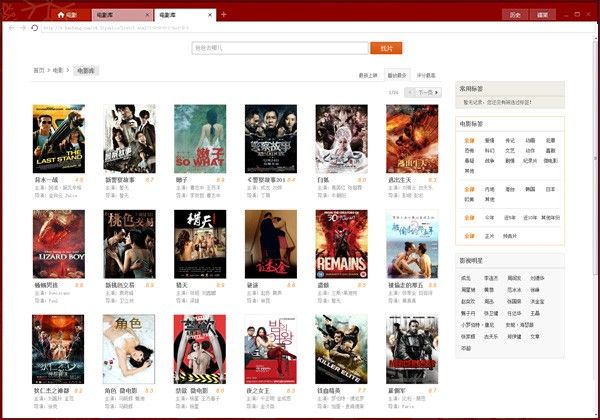The image size is (600, 420).
Task: Filter by year 近10年
Action: click(530, 218)
